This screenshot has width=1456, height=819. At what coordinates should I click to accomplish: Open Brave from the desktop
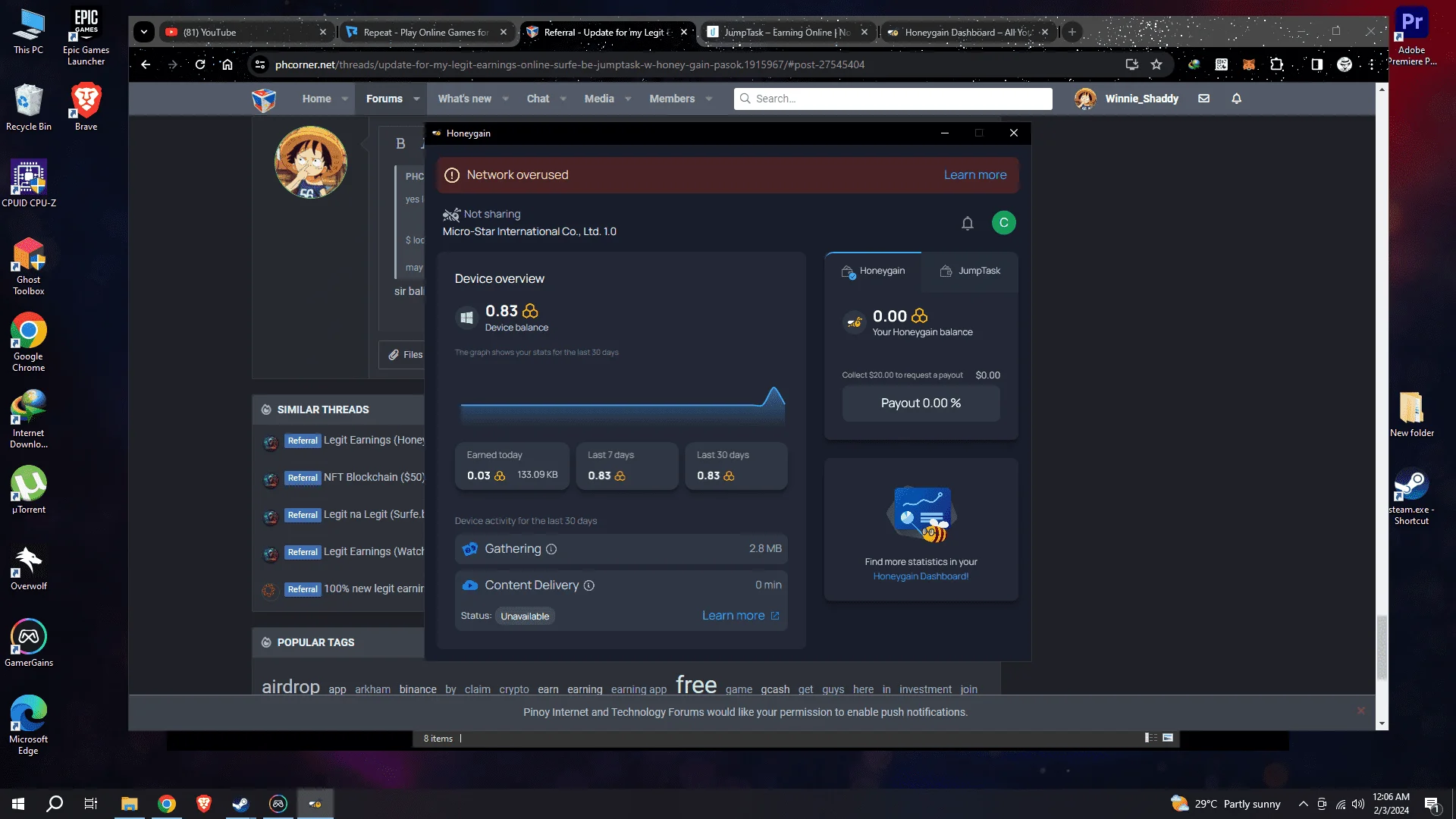coord(86,107)
